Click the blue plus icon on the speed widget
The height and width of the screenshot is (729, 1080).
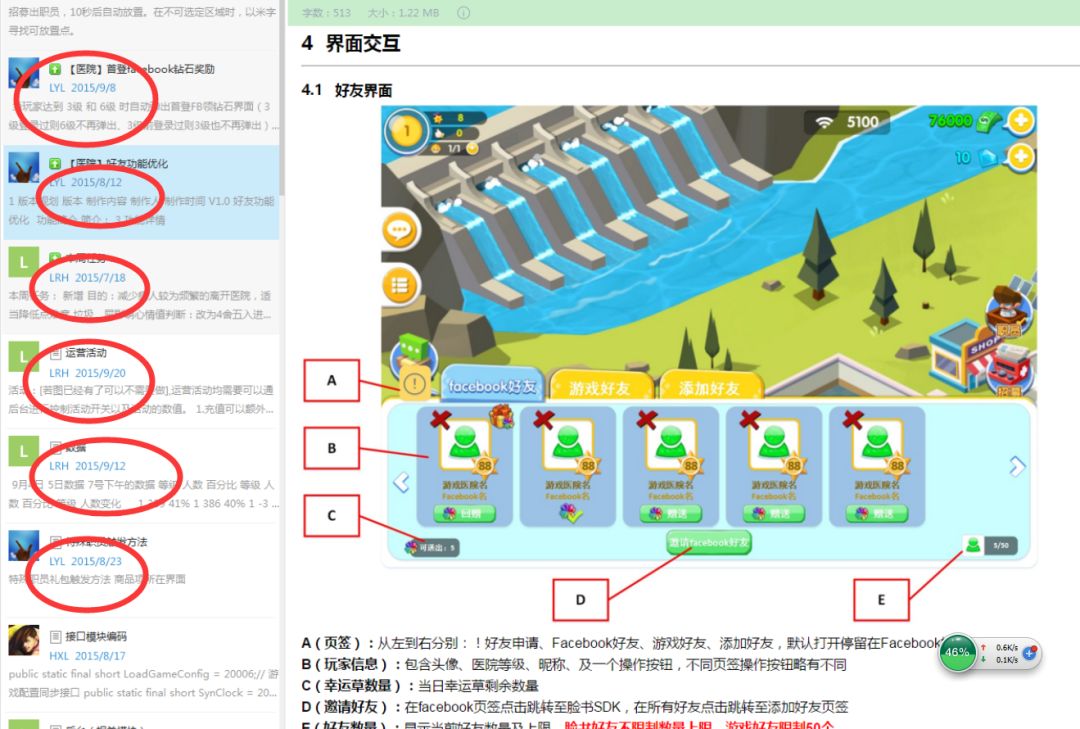click(1029, 653)
